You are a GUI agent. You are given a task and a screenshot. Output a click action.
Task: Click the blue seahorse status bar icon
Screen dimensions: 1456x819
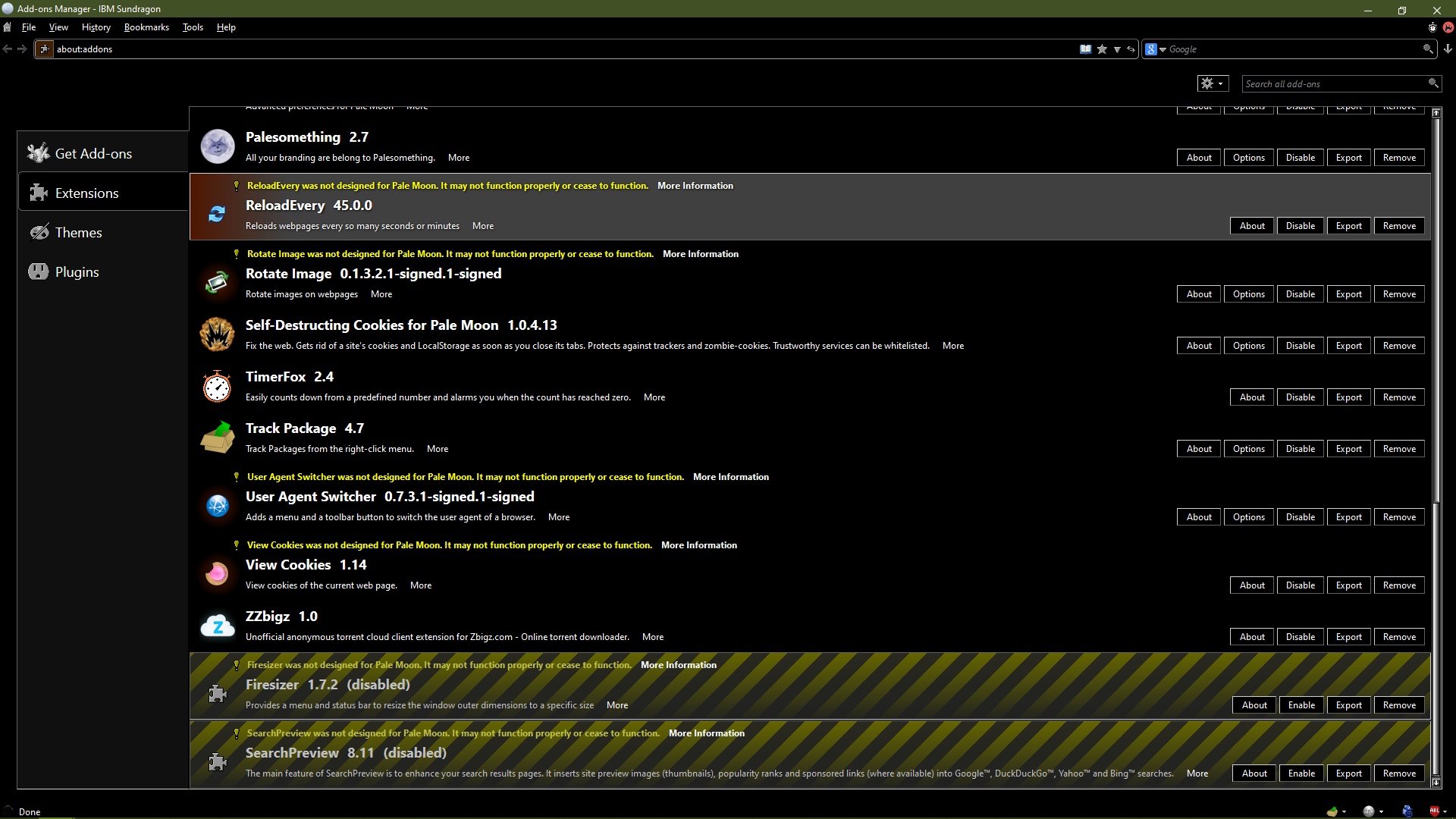[1407, 811]
